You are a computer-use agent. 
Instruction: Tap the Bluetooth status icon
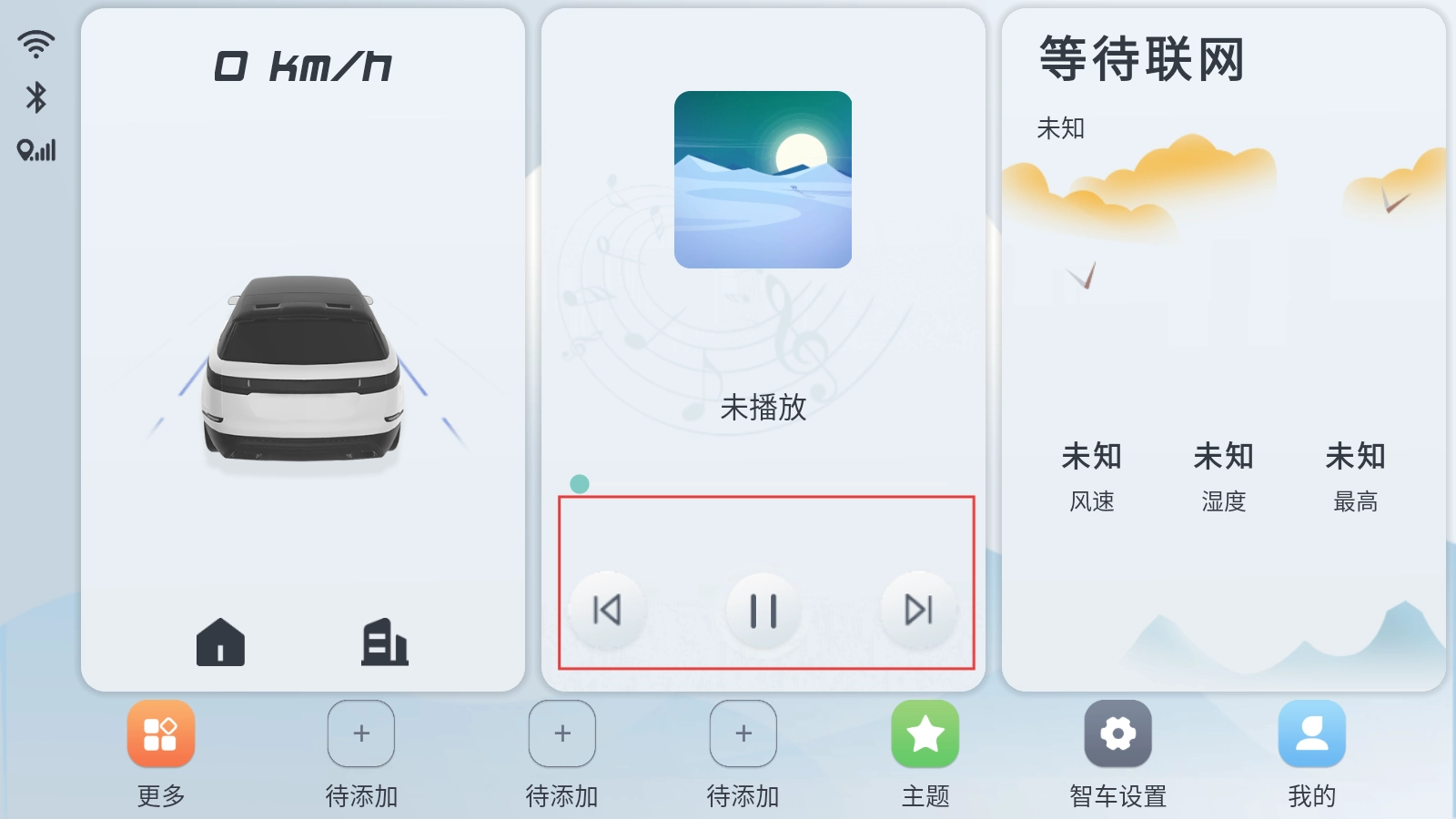[x=36, y=96]
